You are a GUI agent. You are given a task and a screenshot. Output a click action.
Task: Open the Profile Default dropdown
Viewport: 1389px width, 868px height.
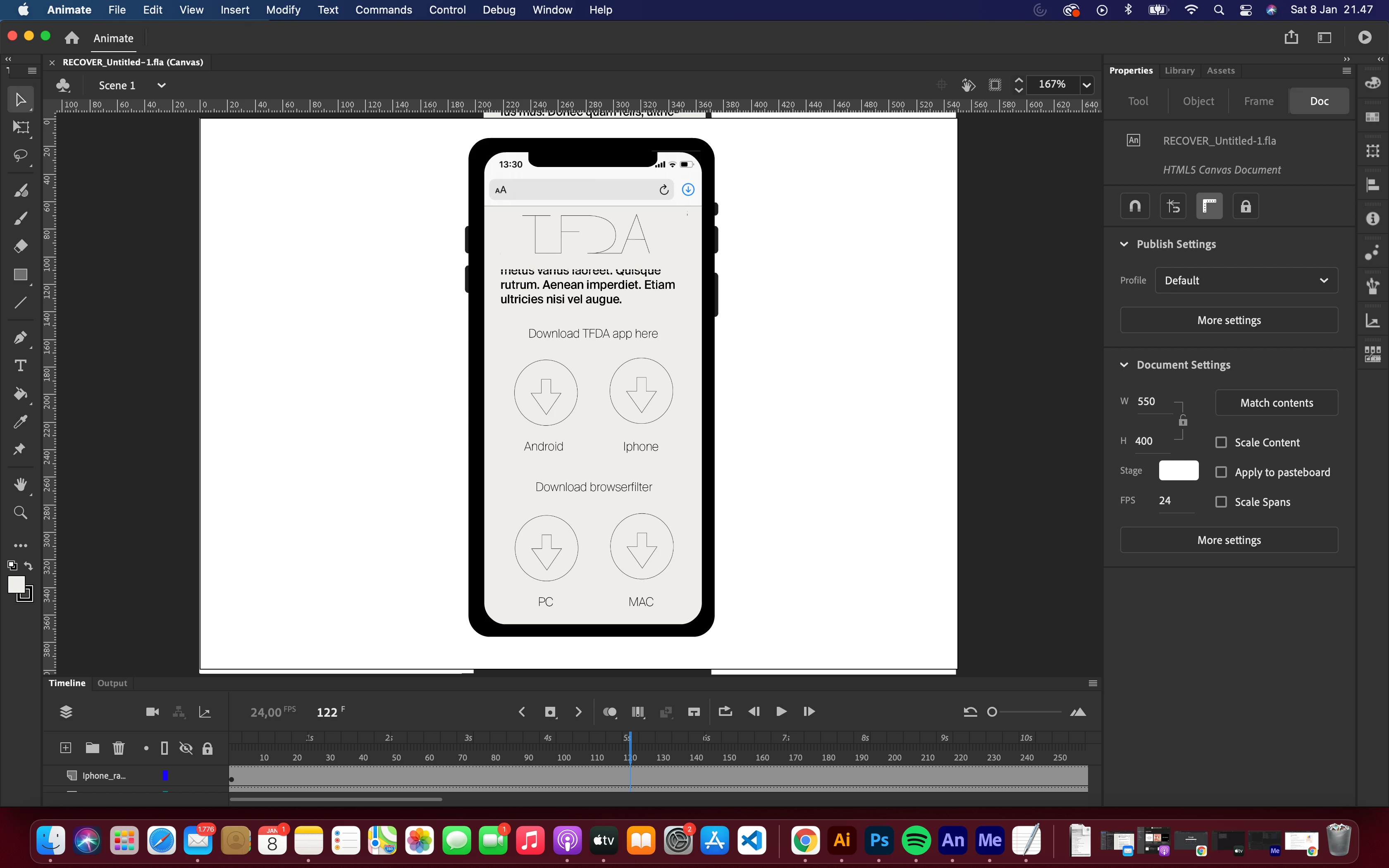(1246, 280)
